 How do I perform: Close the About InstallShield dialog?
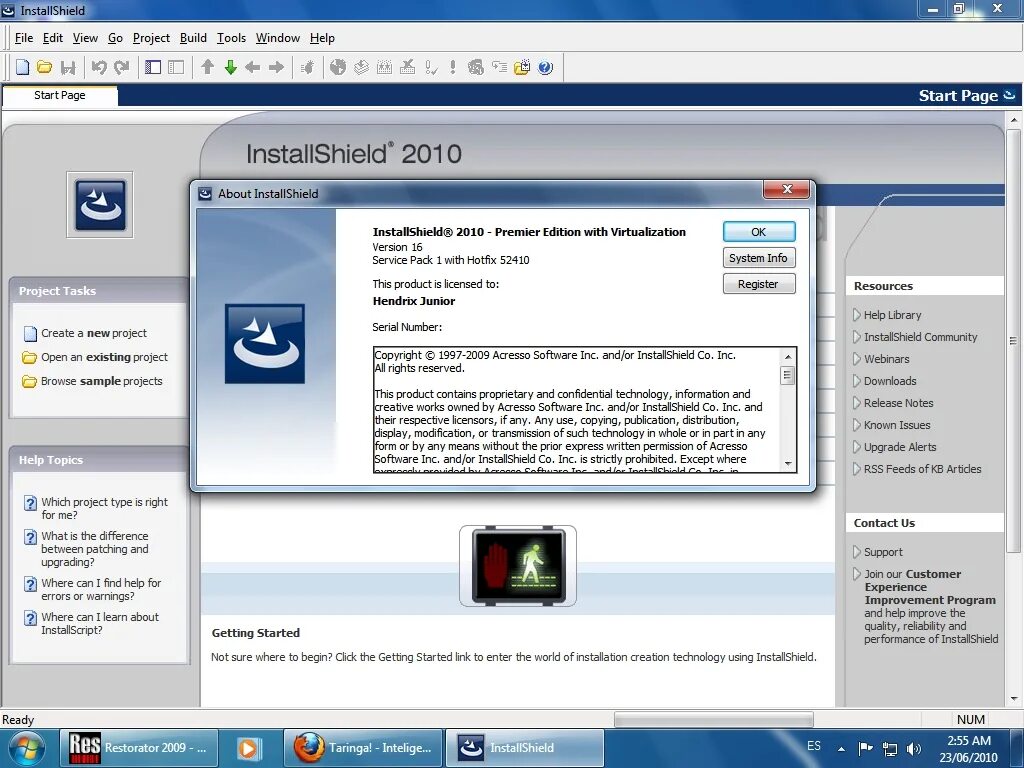click(787, 189)
